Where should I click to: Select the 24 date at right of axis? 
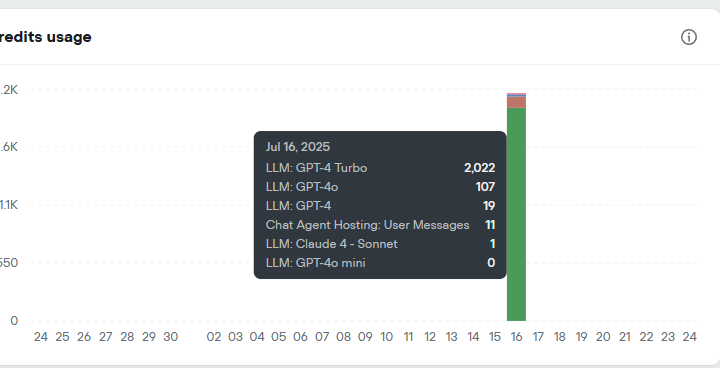[689, 337]
